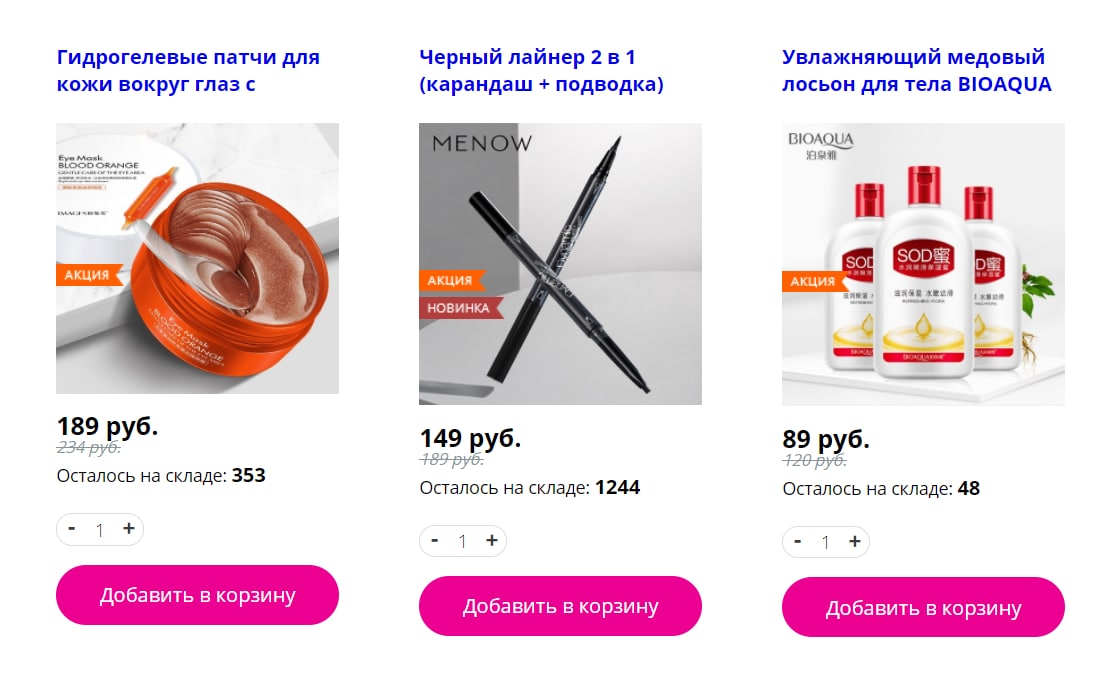Screen dimensions: 1106x681
Task: Add black liner 2 in 1 to cart
Action: pyautogui.click(x=560, y=606)
